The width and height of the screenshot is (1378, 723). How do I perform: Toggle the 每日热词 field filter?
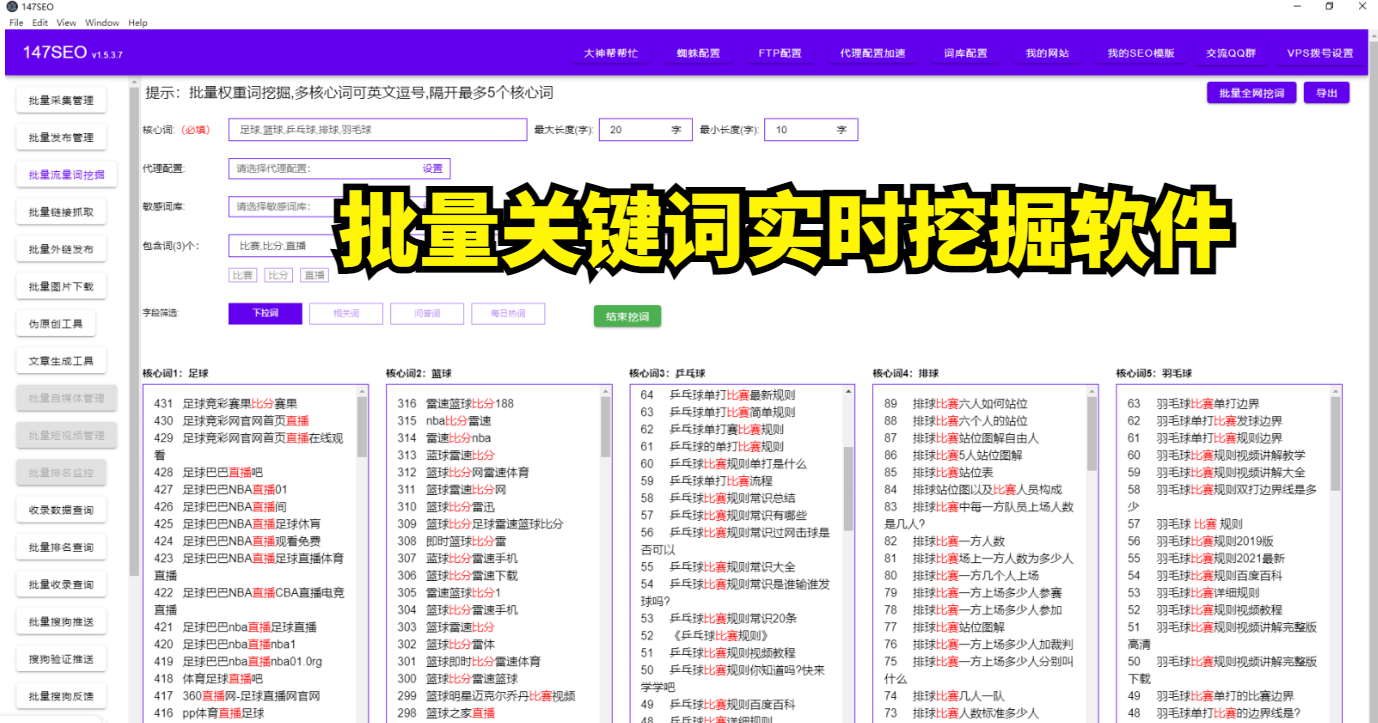508,313
